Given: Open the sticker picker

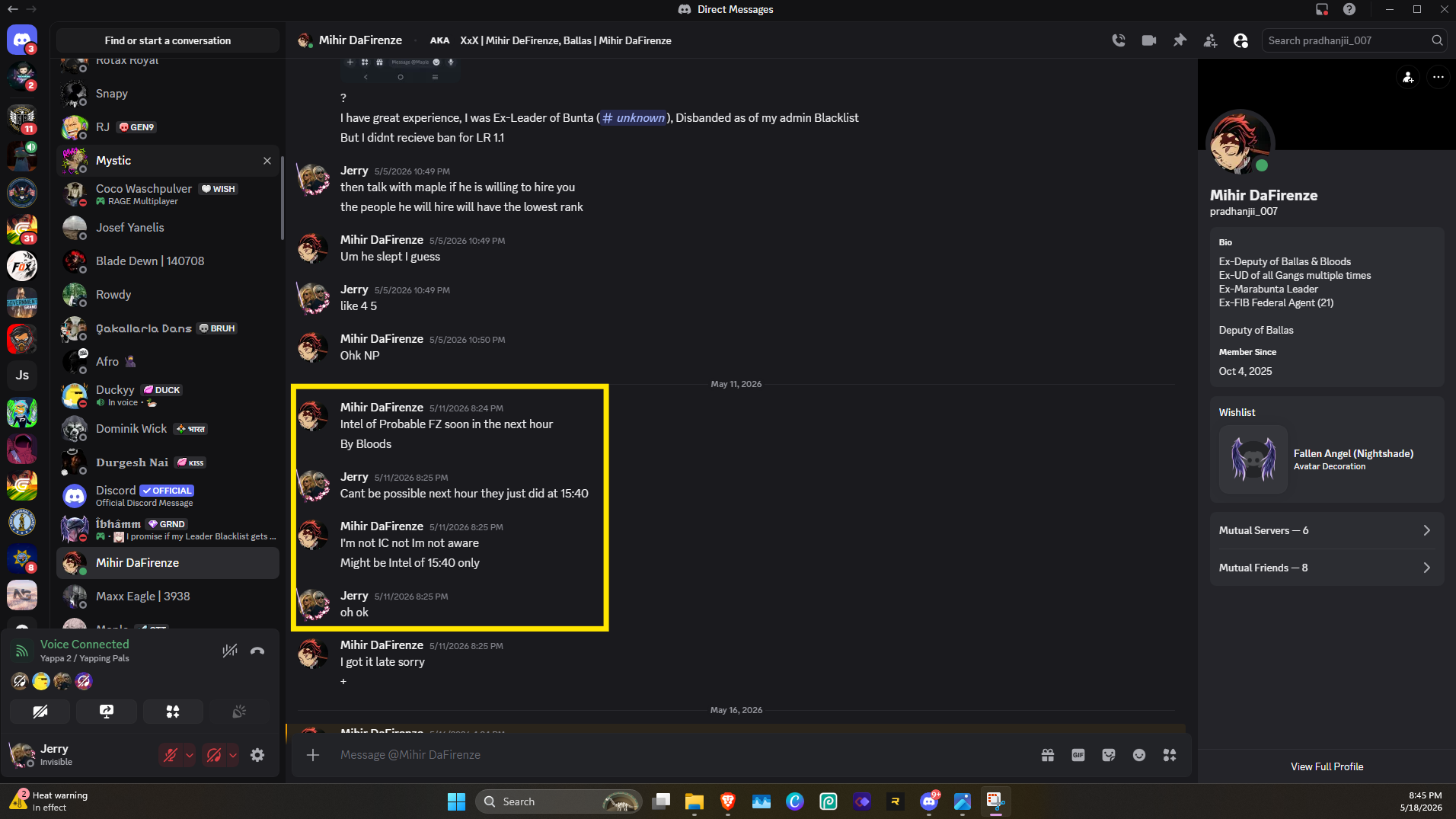Looking at the screenshot, I should pos(1109,755).
